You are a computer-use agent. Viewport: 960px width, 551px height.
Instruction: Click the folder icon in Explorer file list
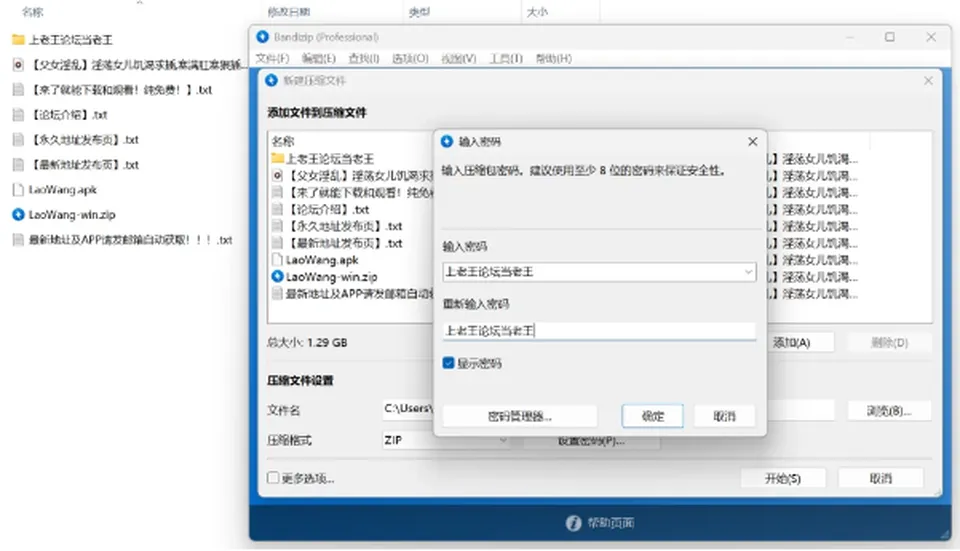click(18, 40)
